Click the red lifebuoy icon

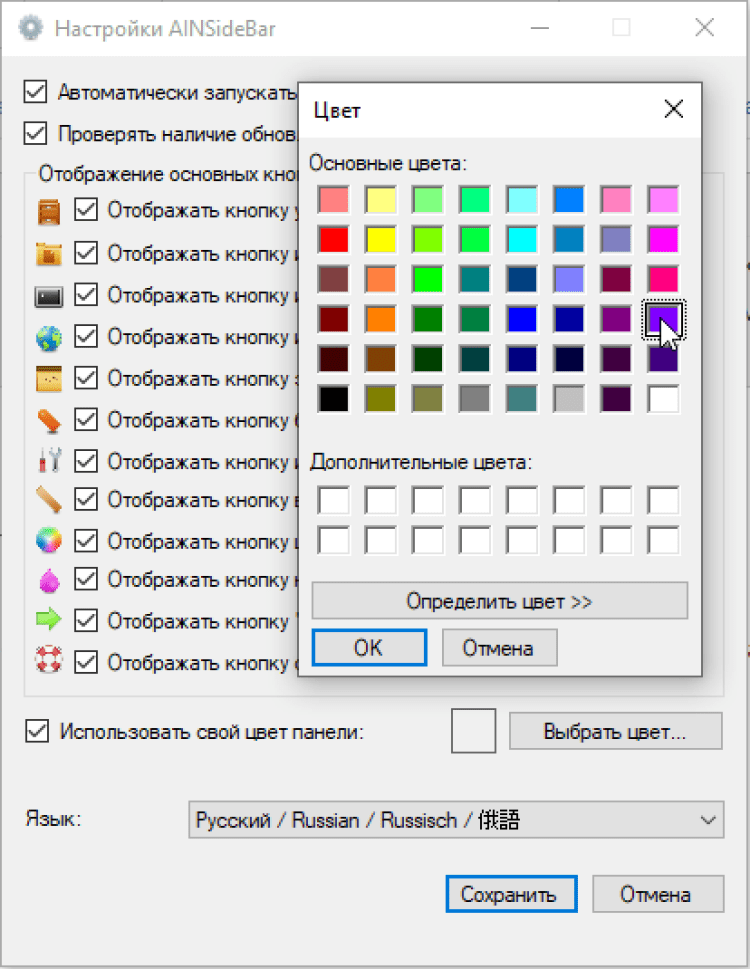tap(49, 660)
